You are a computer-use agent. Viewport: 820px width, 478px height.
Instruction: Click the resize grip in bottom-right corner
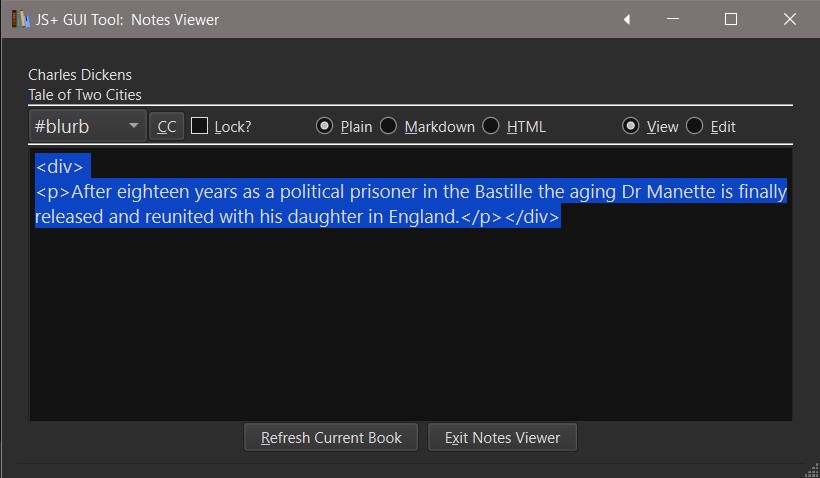811,470
